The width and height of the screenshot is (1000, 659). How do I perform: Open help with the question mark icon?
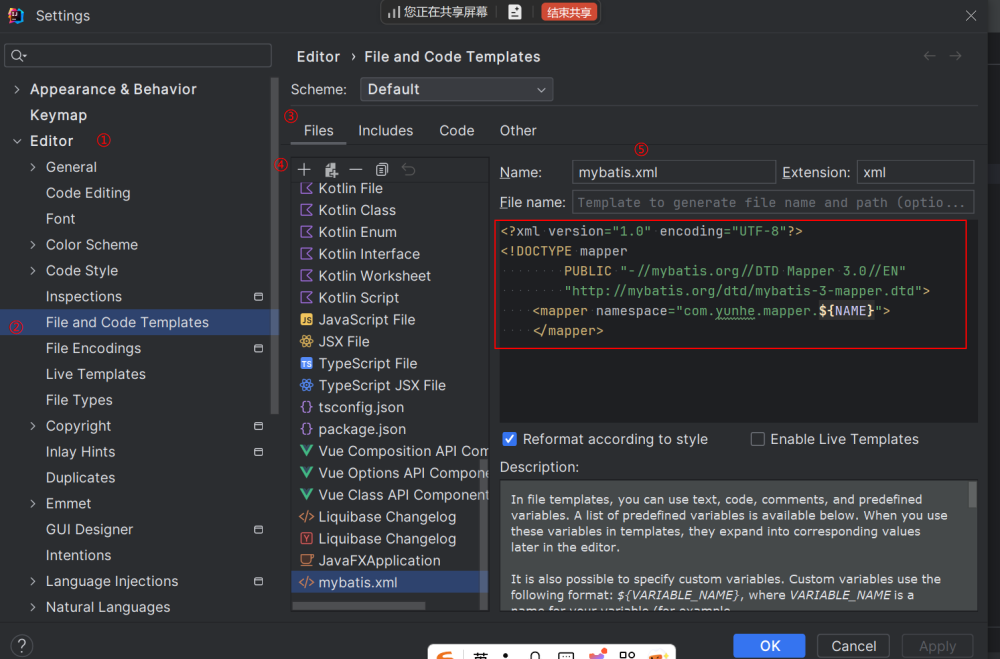(x=23, y=646)
